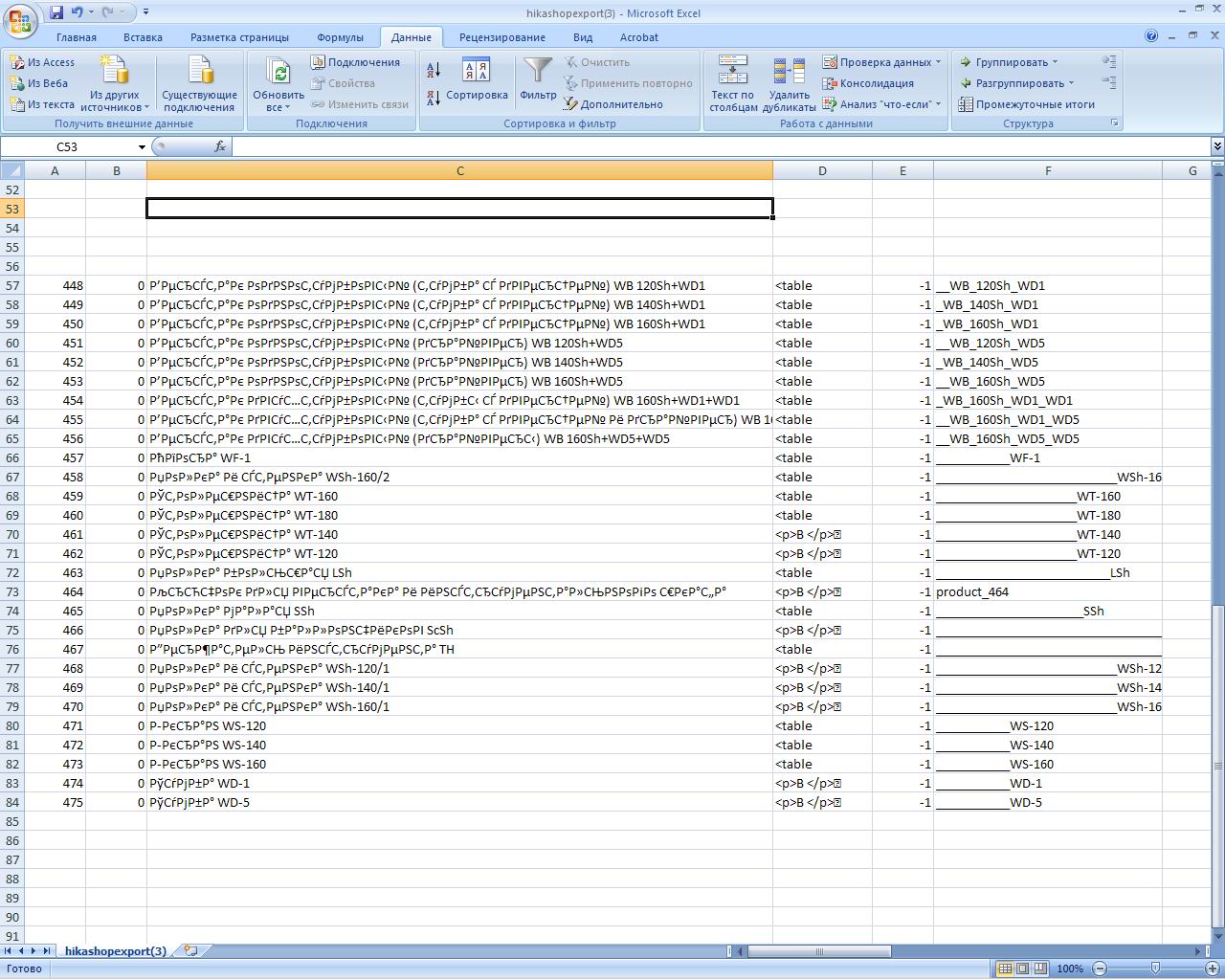Open the Формулы ribbon tab
This screenshot has width=1225, height=980.
[340, 37]
